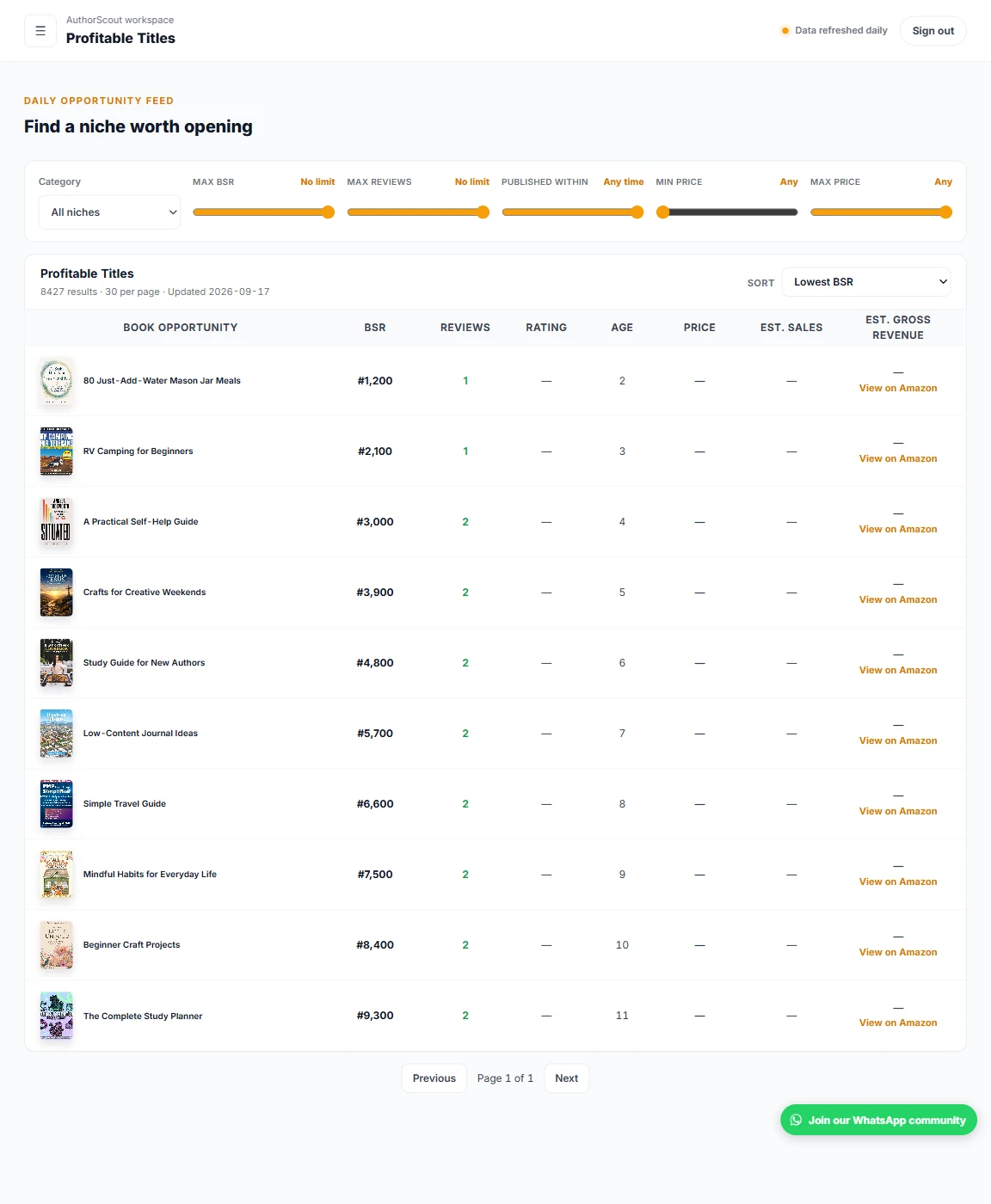Select title 'Crafts for Creative Weekends'
Screen dimensions: 991x1204
(x=145, y=593)
